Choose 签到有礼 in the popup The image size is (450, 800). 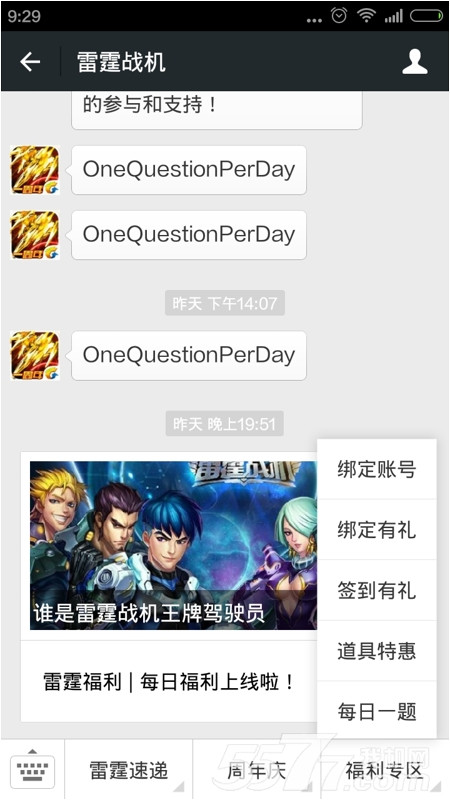coord(377,590)
